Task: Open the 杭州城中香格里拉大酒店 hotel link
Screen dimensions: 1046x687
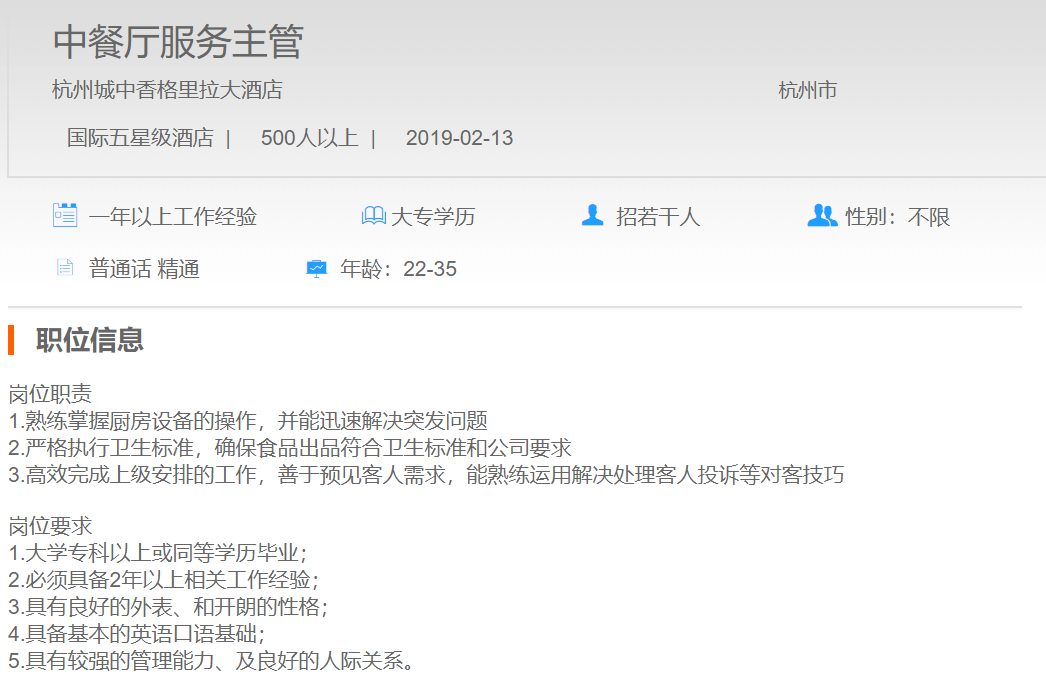Action: tap(167, 91)
